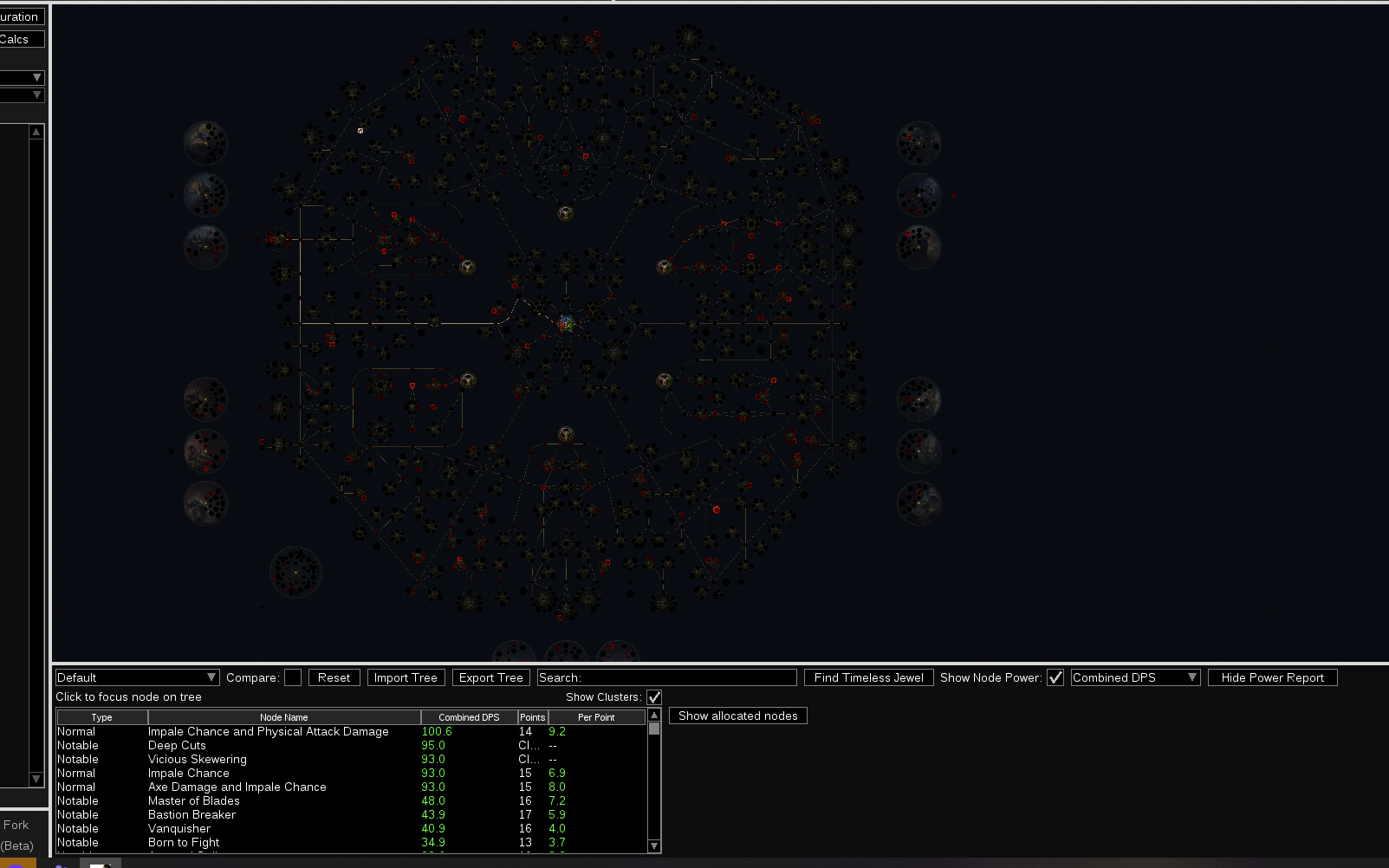Viewport: 1389px width, 868px height.
Task: Click the power report scrollbar thumb
Action: [654, 729]
